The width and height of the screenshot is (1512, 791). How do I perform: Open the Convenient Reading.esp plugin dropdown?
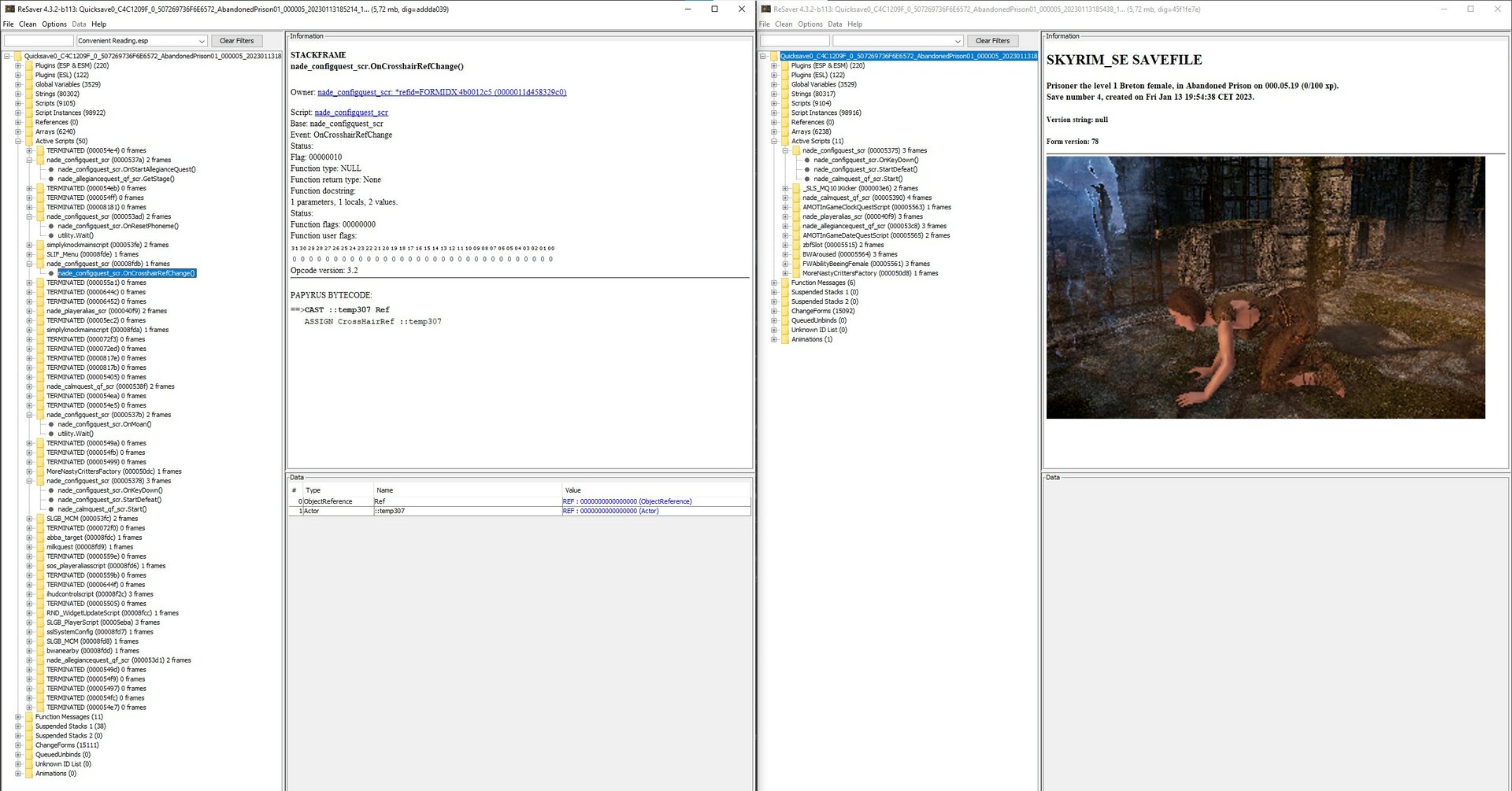click(202, 41)
